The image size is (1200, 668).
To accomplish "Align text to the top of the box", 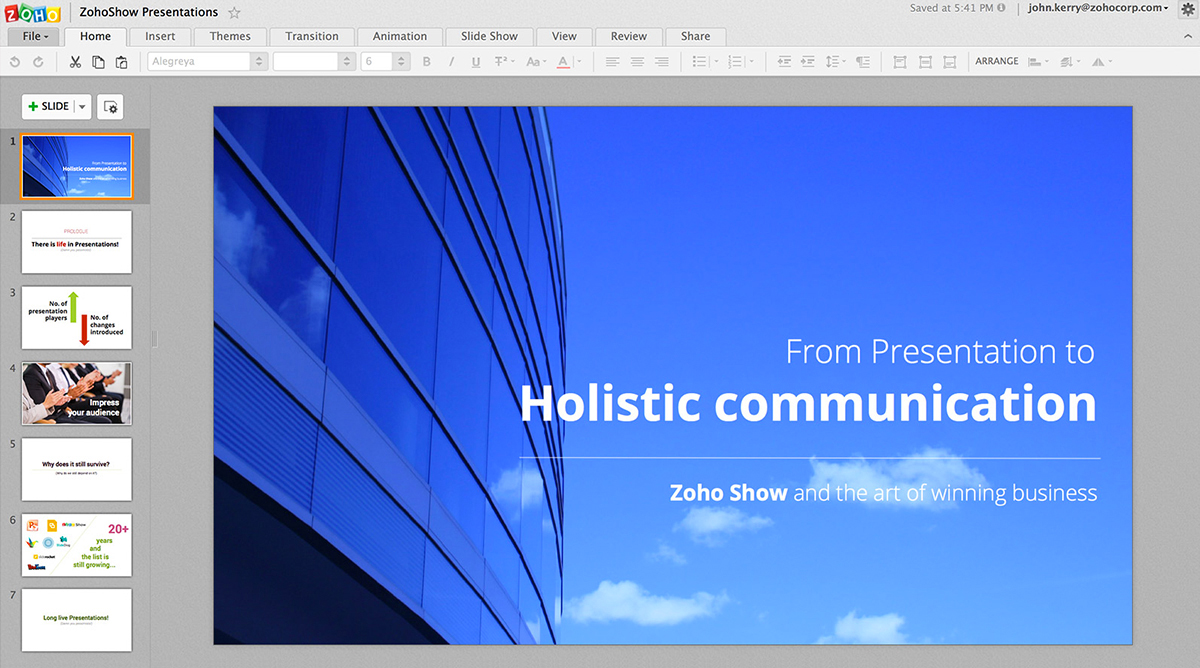I will 900,62.
